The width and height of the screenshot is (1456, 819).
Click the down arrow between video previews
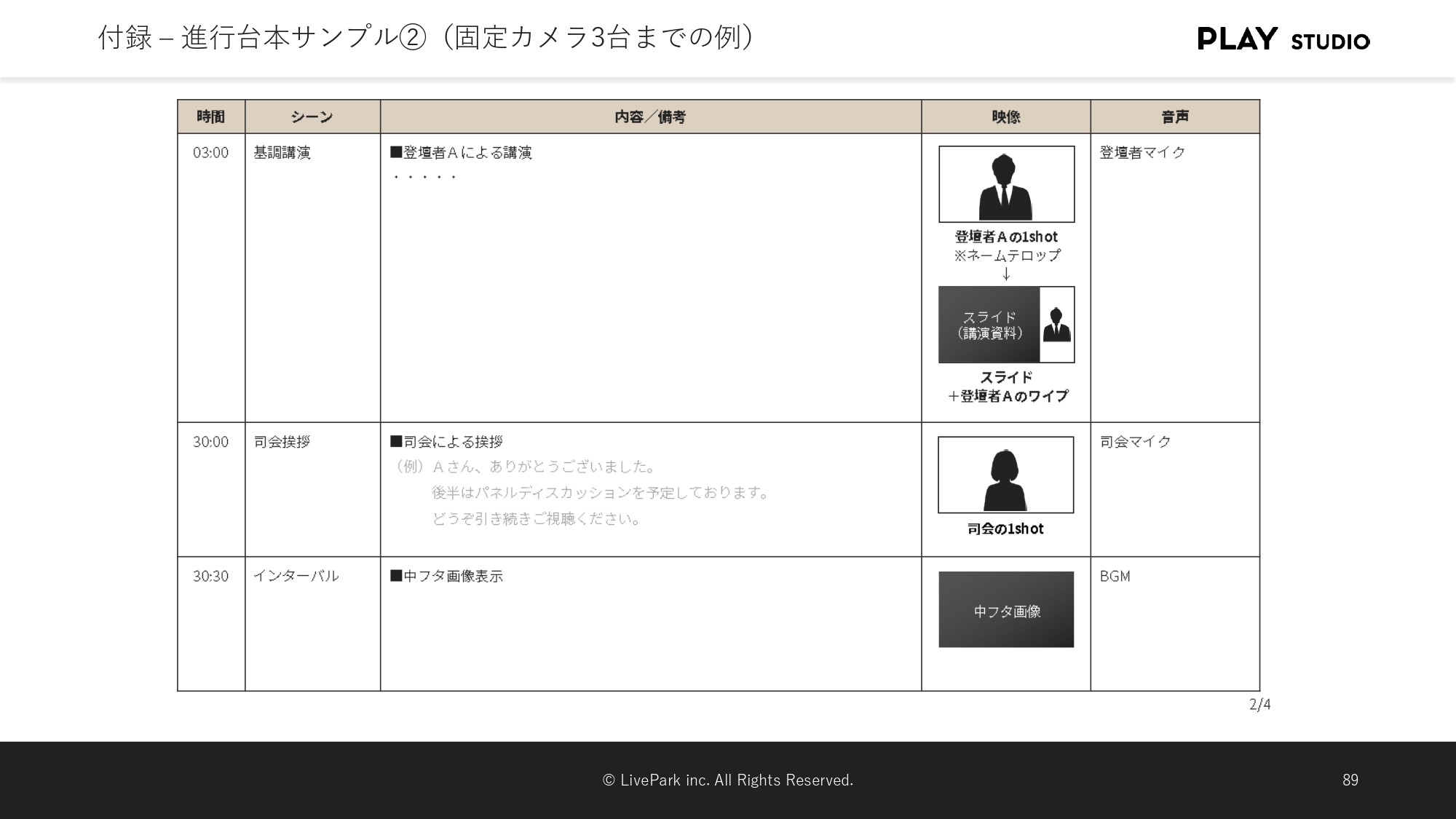[x=1007, y=275]
